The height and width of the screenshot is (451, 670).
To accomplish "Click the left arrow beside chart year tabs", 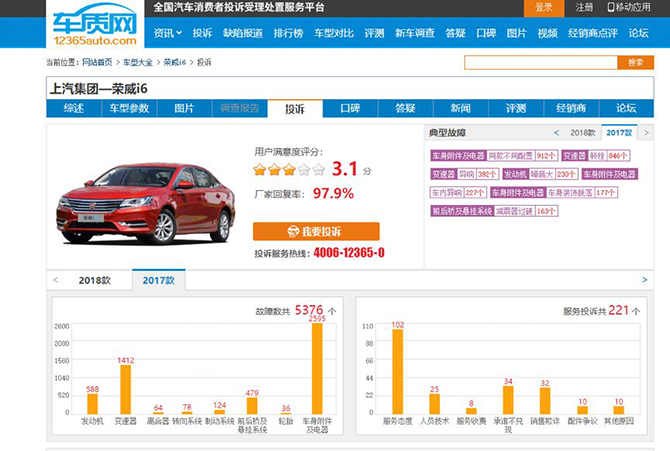I will click(56, 280).
